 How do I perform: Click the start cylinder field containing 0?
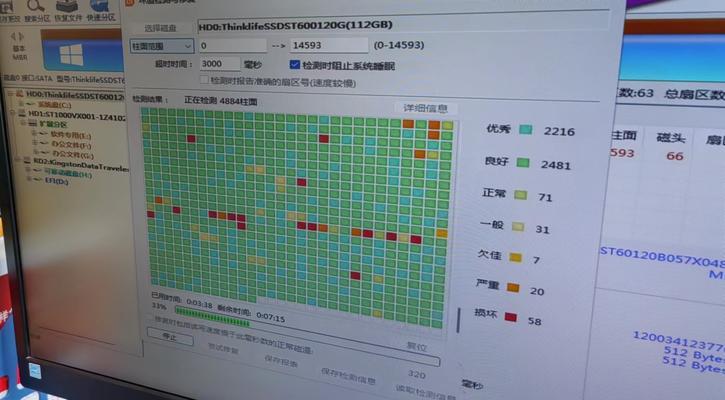(x=233, y=45)
